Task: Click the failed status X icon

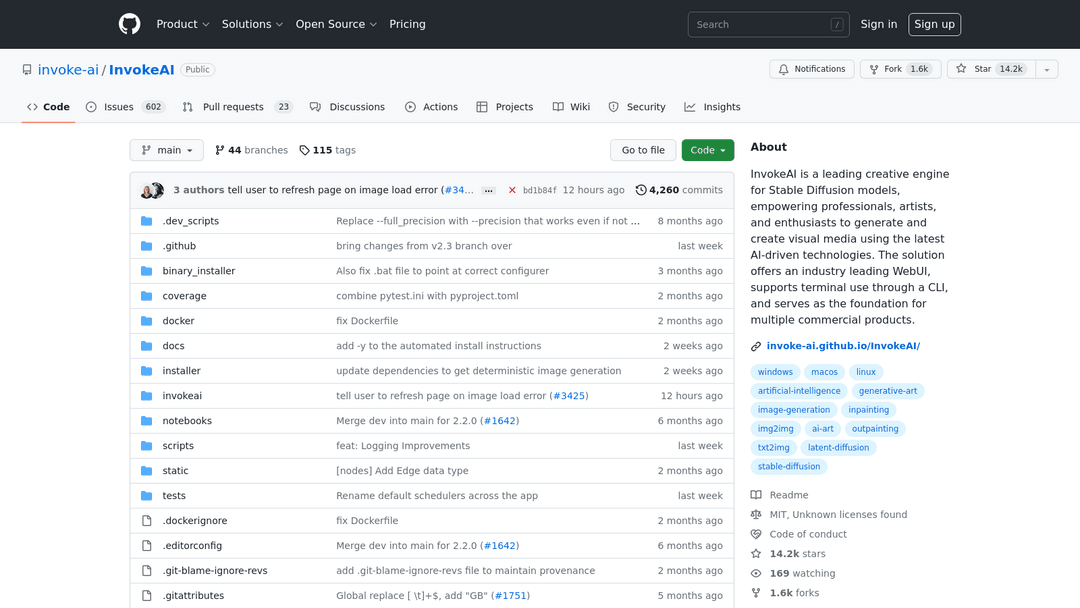Action: 512,190
